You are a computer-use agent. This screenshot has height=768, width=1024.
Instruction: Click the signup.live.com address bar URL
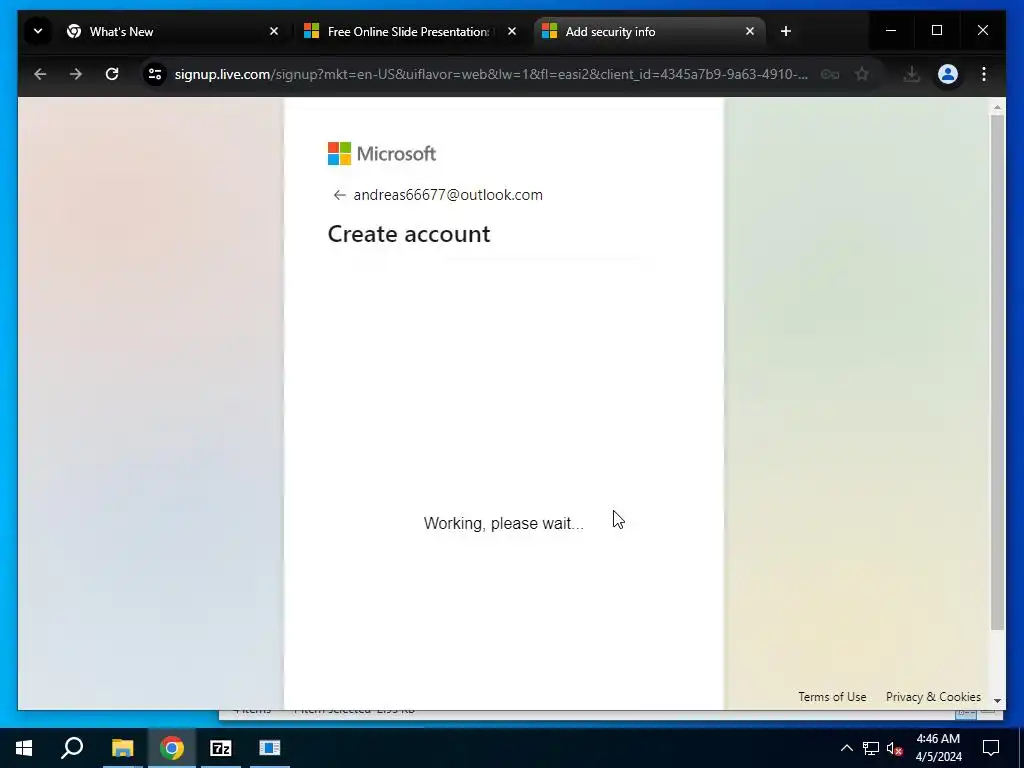click(x=491, y=74)
